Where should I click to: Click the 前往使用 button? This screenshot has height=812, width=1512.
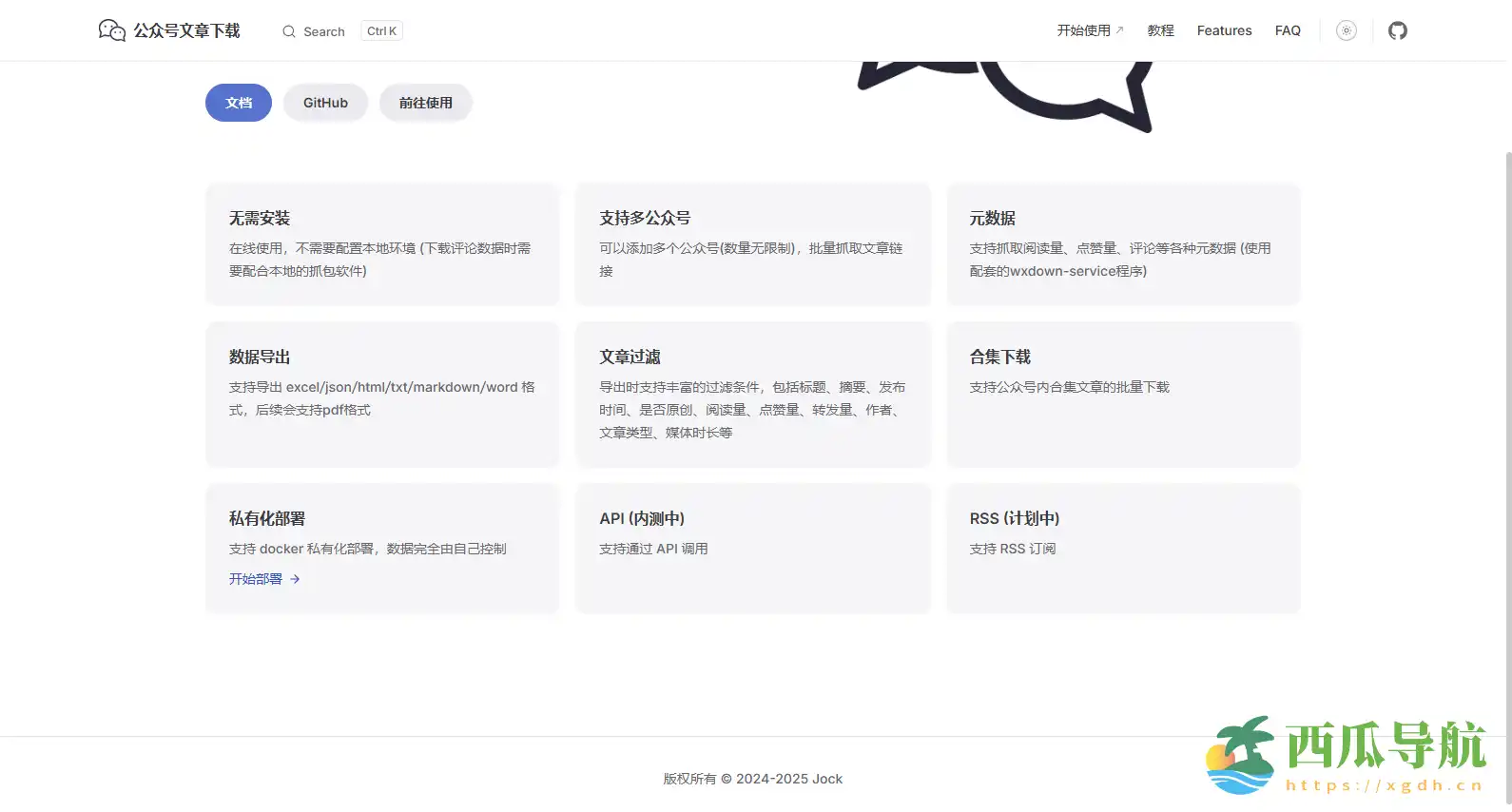point(425,103)
